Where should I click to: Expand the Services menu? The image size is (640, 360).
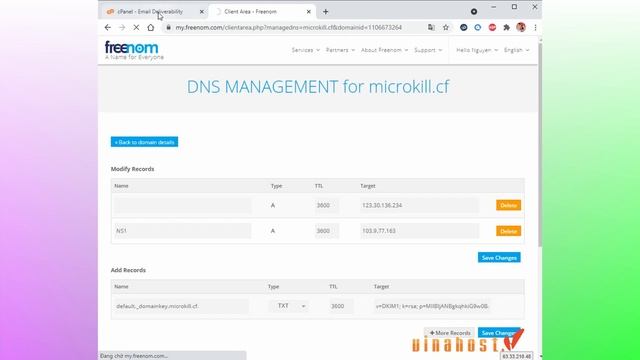[x=305, y=50]
